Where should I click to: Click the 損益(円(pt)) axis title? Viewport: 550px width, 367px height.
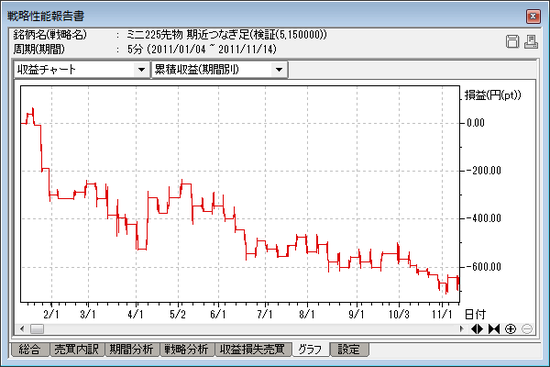(493, 95)
